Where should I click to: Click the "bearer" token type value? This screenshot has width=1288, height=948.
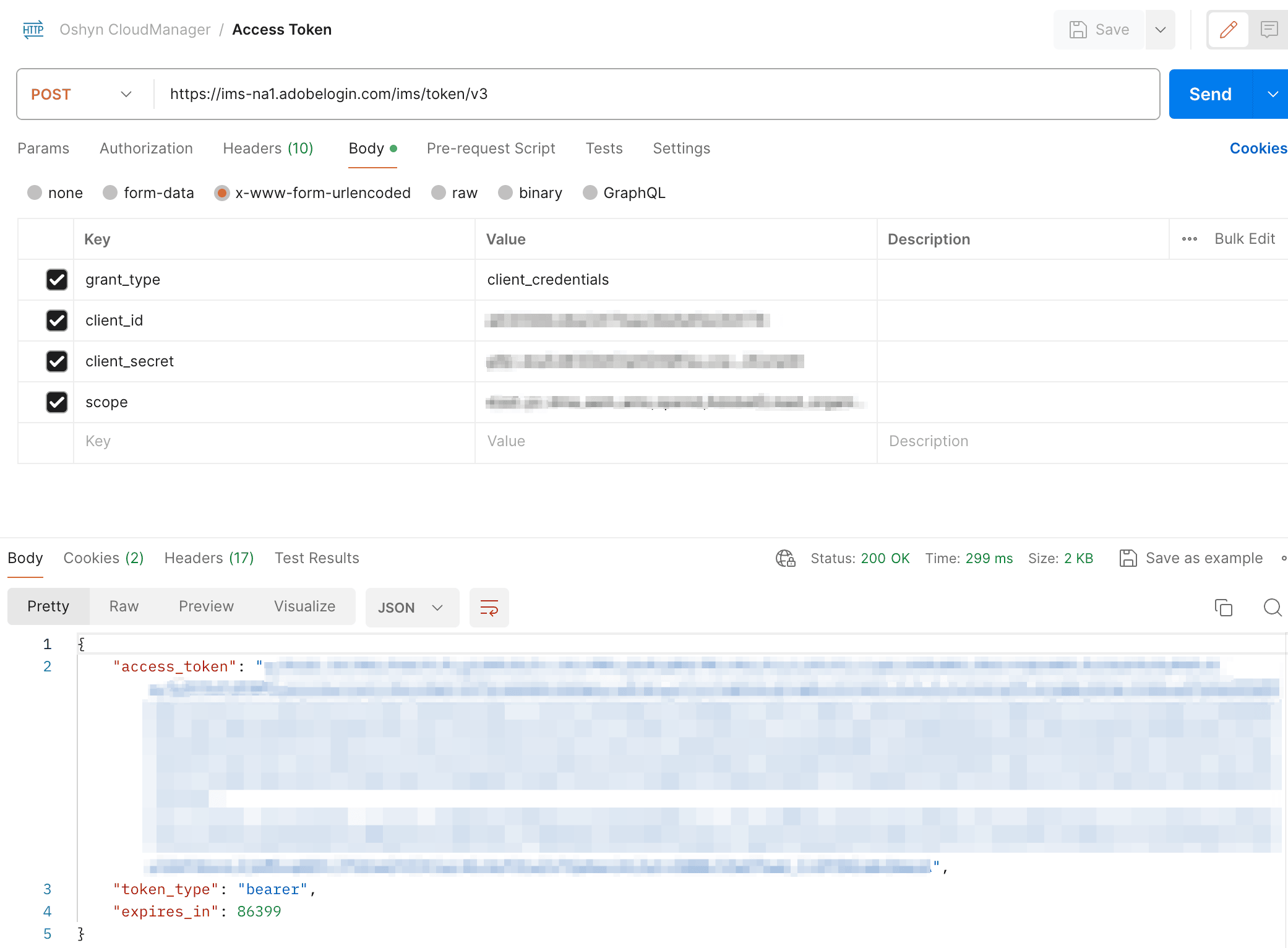(272, 889)
